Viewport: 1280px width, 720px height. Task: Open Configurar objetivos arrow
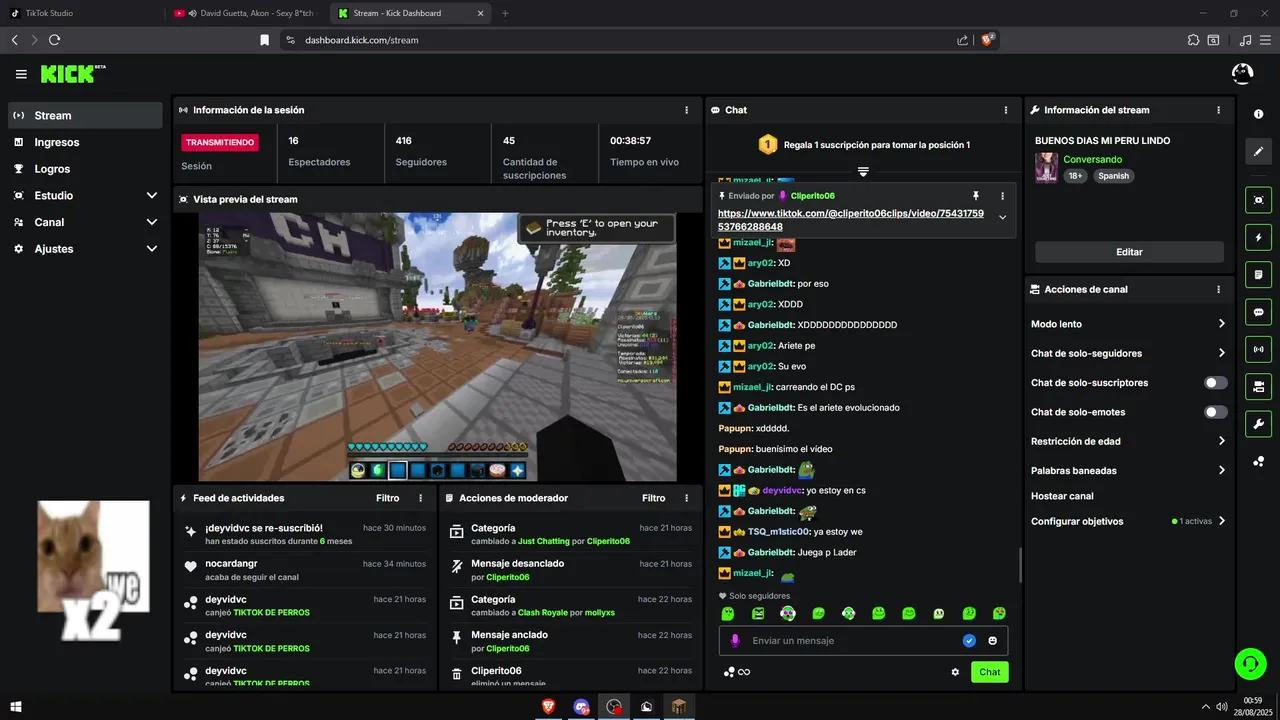tap(1221, 521)
